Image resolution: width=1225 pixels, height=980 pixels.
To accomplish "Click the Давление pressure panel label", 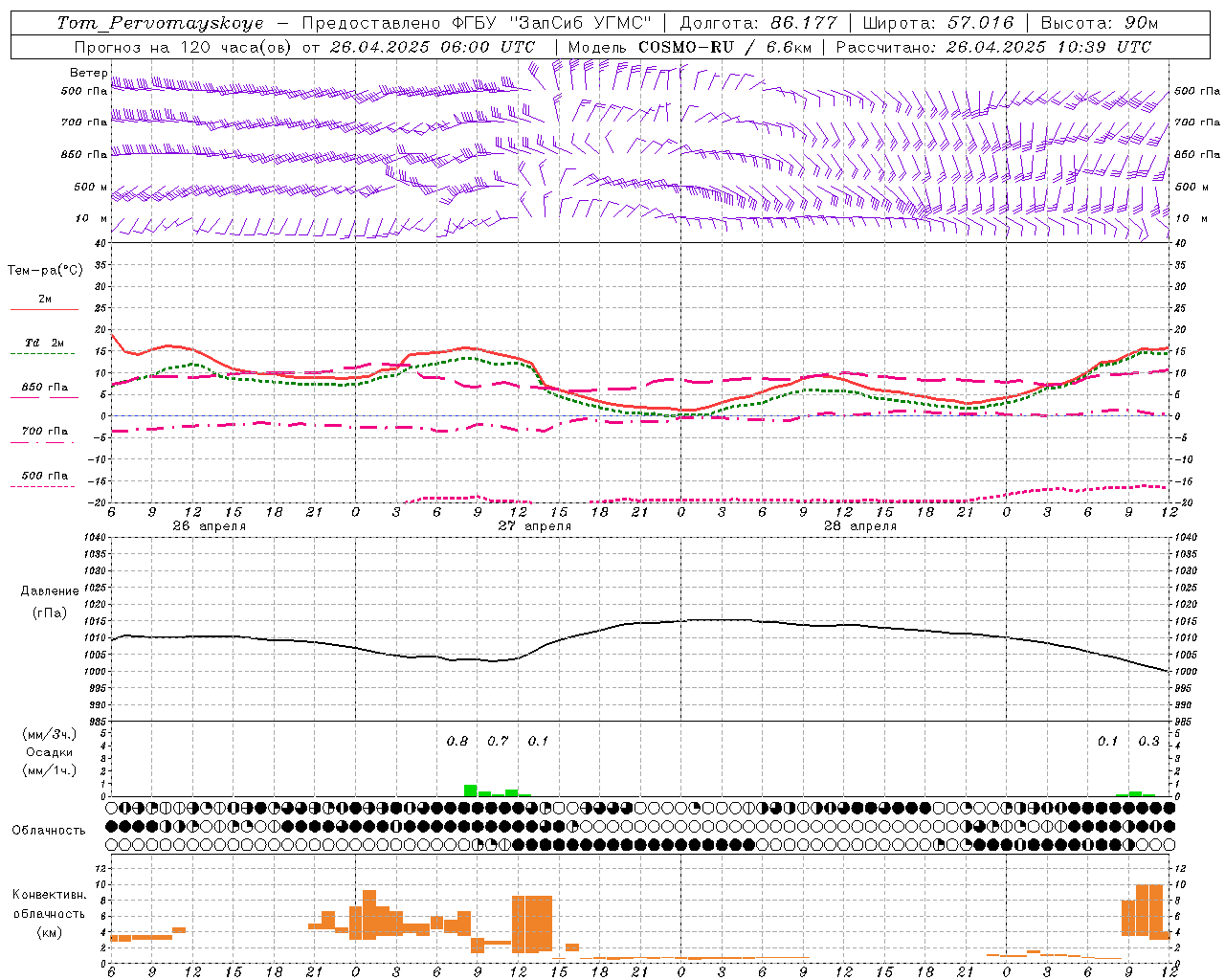I will click(50, 591).
